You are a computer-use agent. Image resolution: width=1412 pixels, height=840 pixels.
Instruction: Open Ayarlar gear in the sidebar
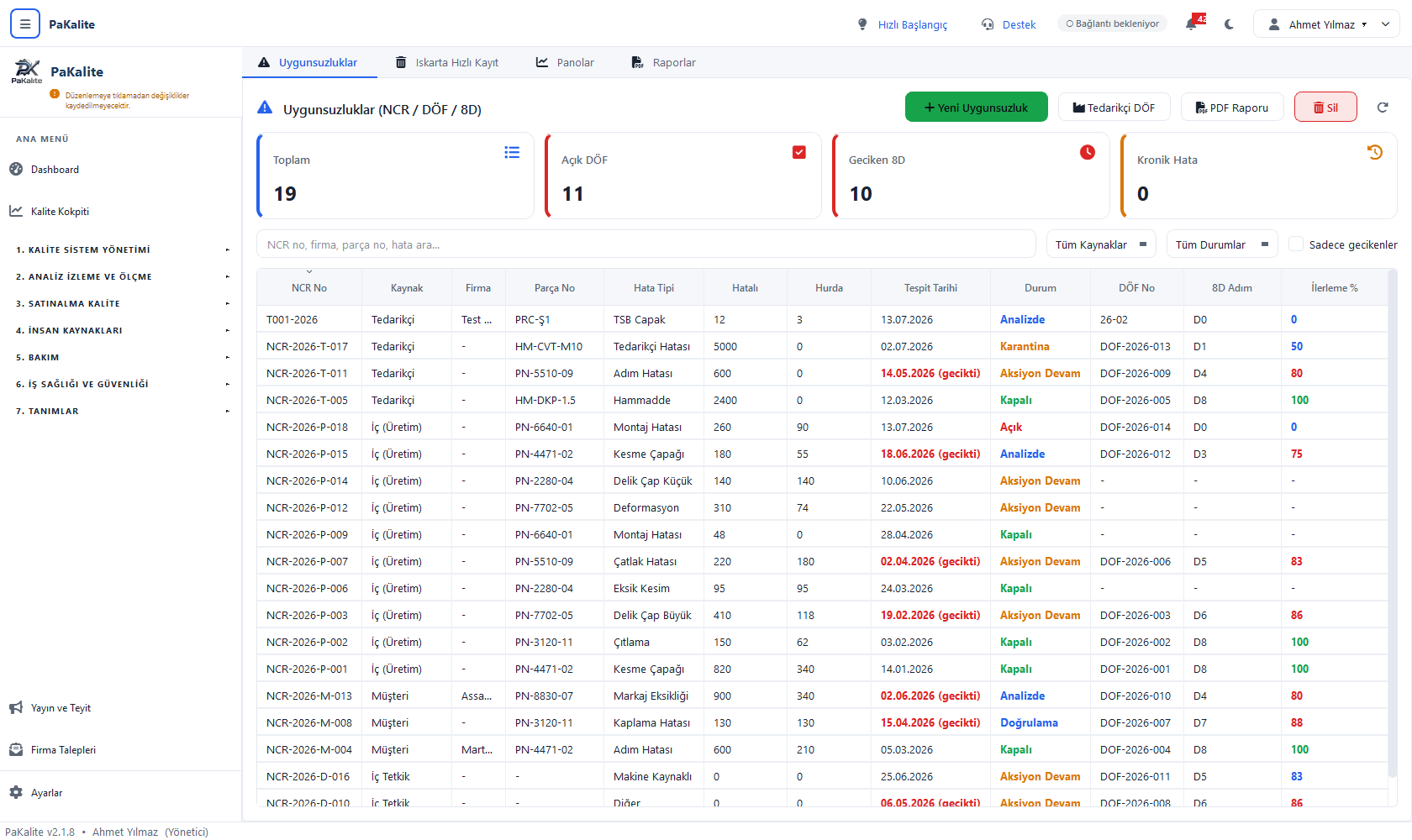point(16,792)
